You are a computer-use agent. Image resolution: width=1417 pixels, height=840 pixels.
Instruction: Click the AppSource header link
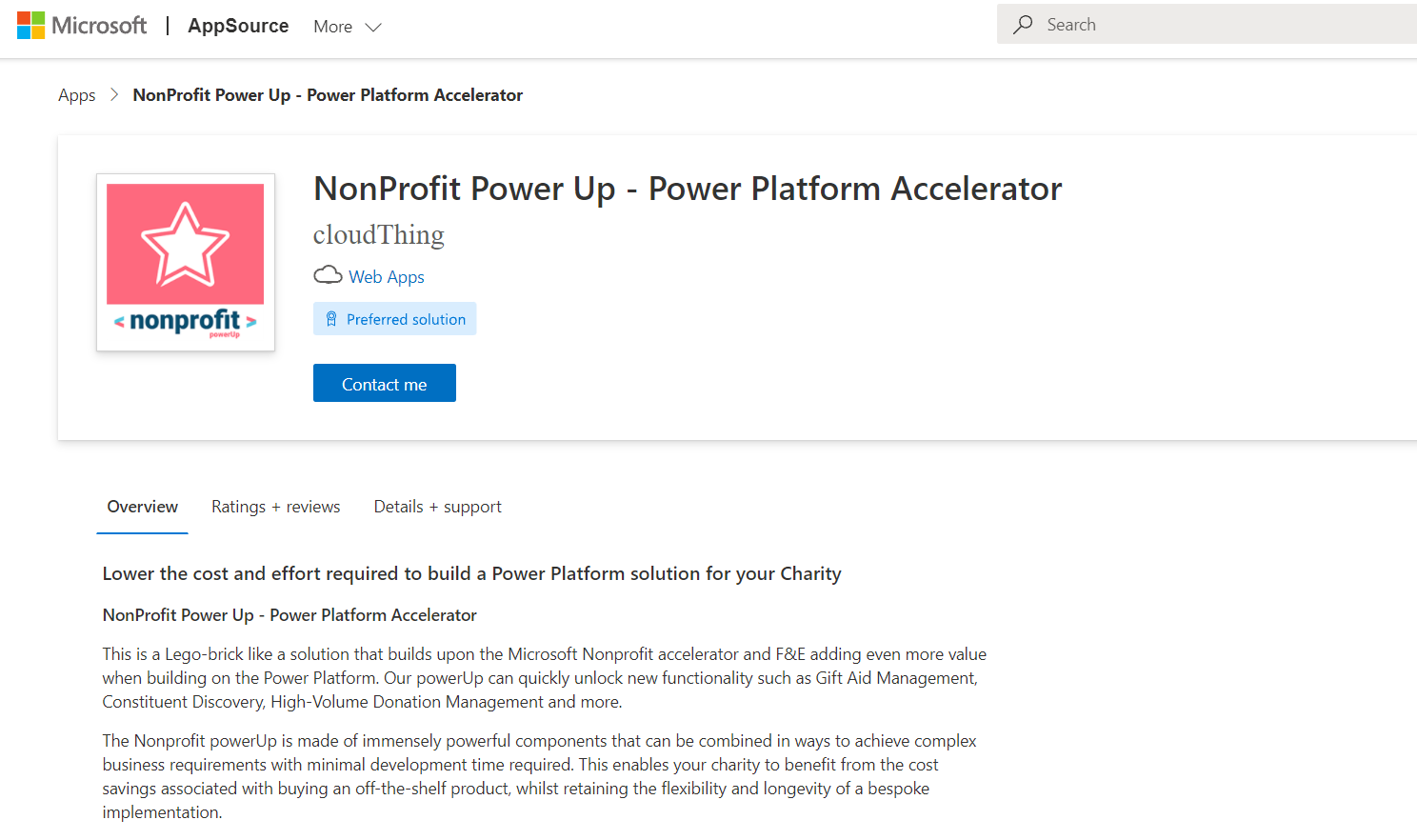point(238,26)
